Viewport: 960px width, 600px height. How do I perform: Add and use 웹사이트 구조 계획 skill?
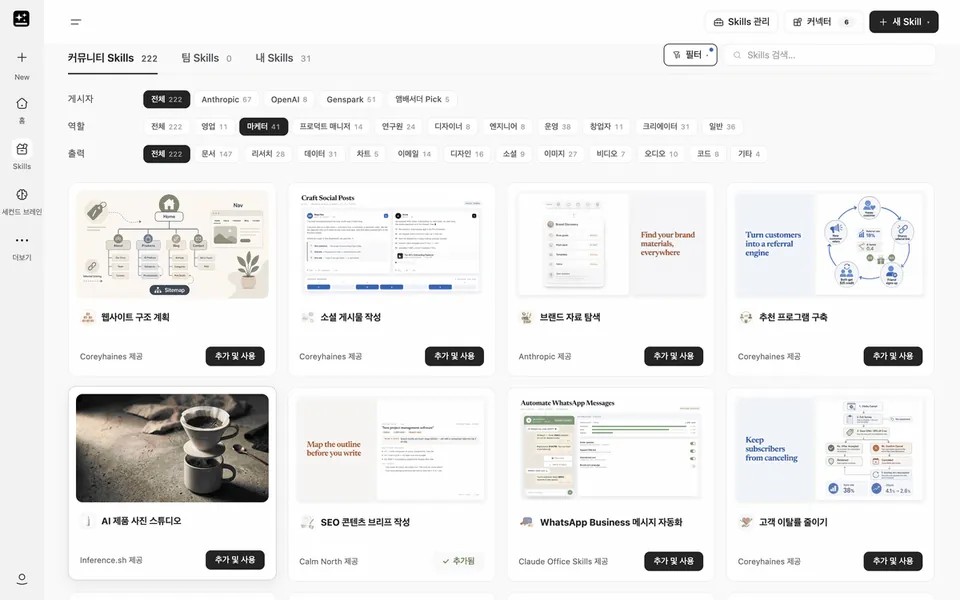click(x=235, y=356)
